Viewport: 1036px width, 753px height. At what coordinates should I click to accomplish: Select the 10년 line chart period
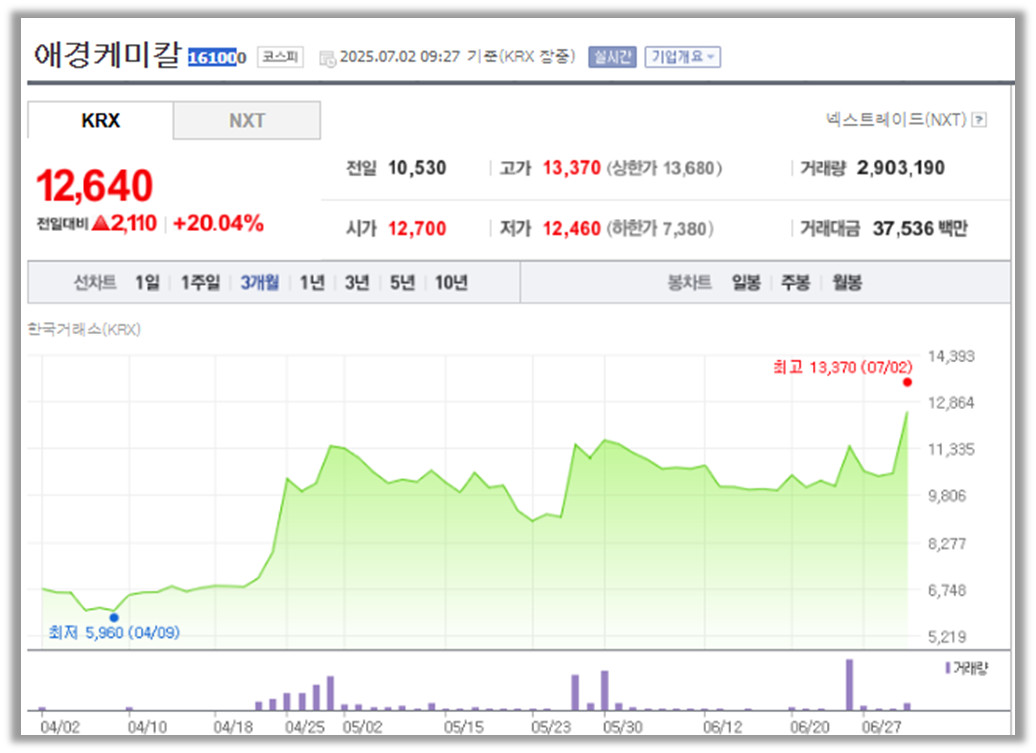[x=451, y=283]
